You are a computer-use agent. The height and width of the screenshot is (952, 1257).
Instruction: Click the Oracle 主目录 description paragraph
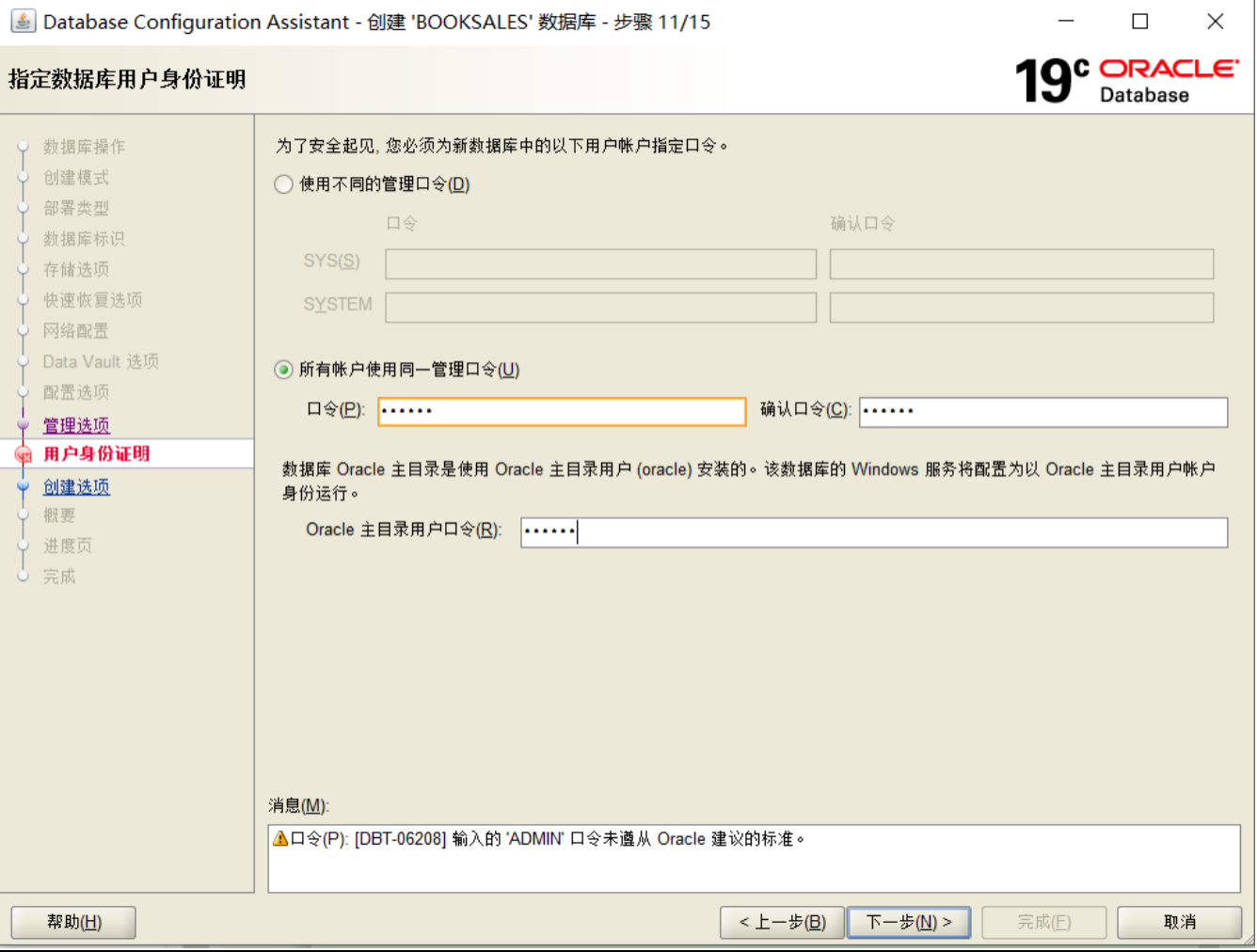749,481
